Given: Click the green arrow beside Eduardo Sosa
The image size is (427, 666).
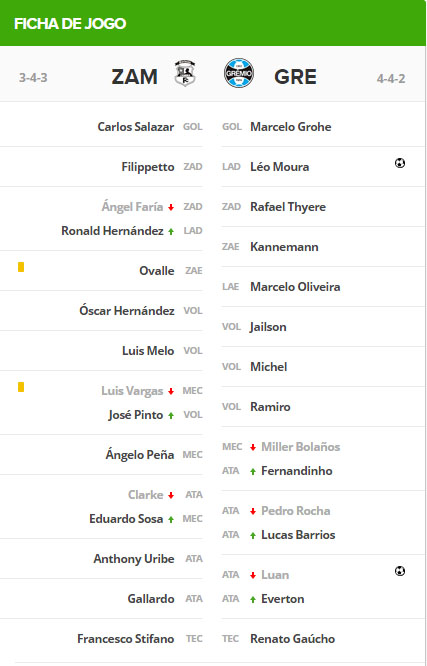Looking at the screenshot, I should [x=171, y=519].
